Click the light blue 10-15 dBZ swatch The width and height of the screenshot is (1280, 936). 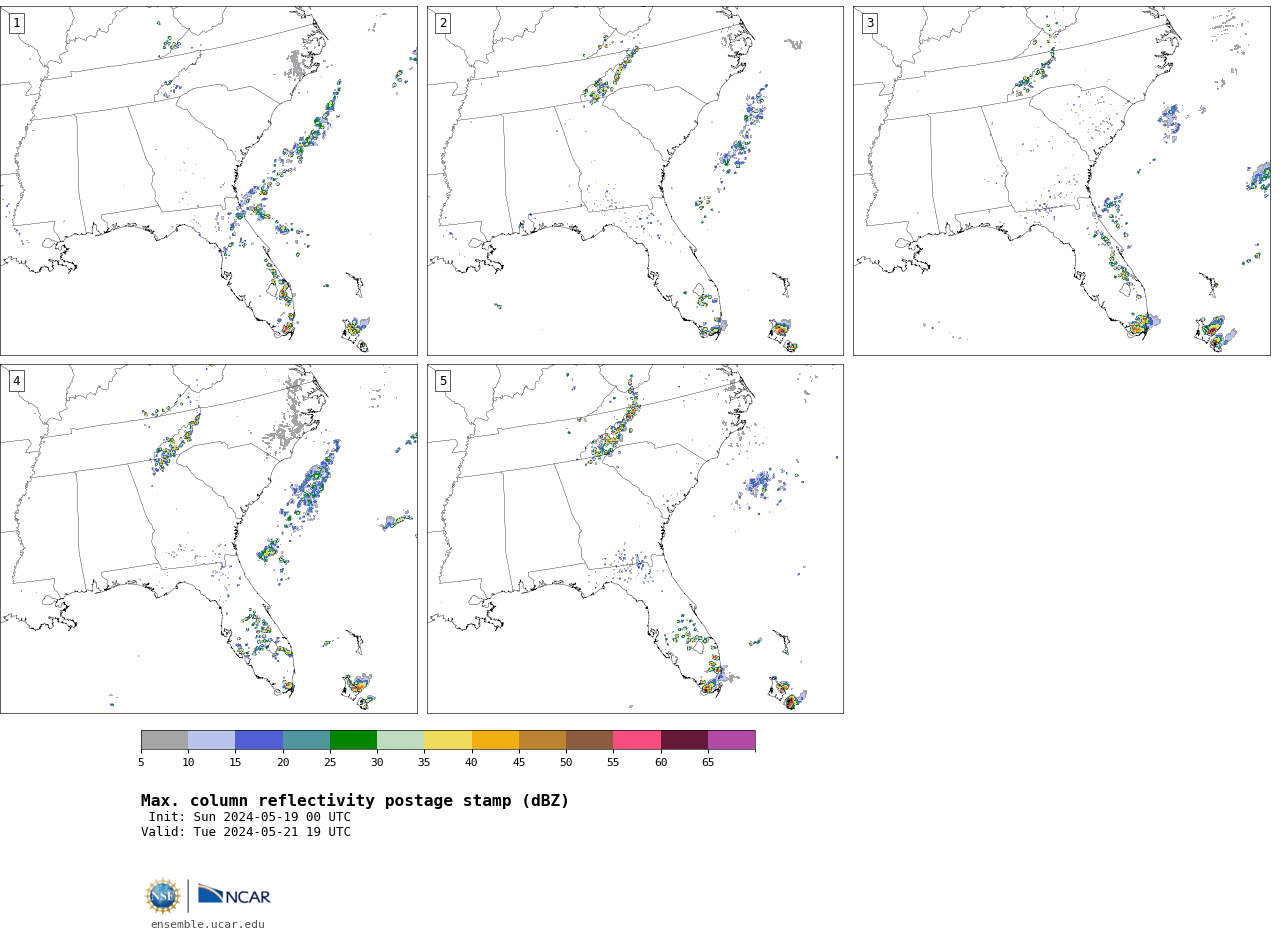(x=211, y=740)
